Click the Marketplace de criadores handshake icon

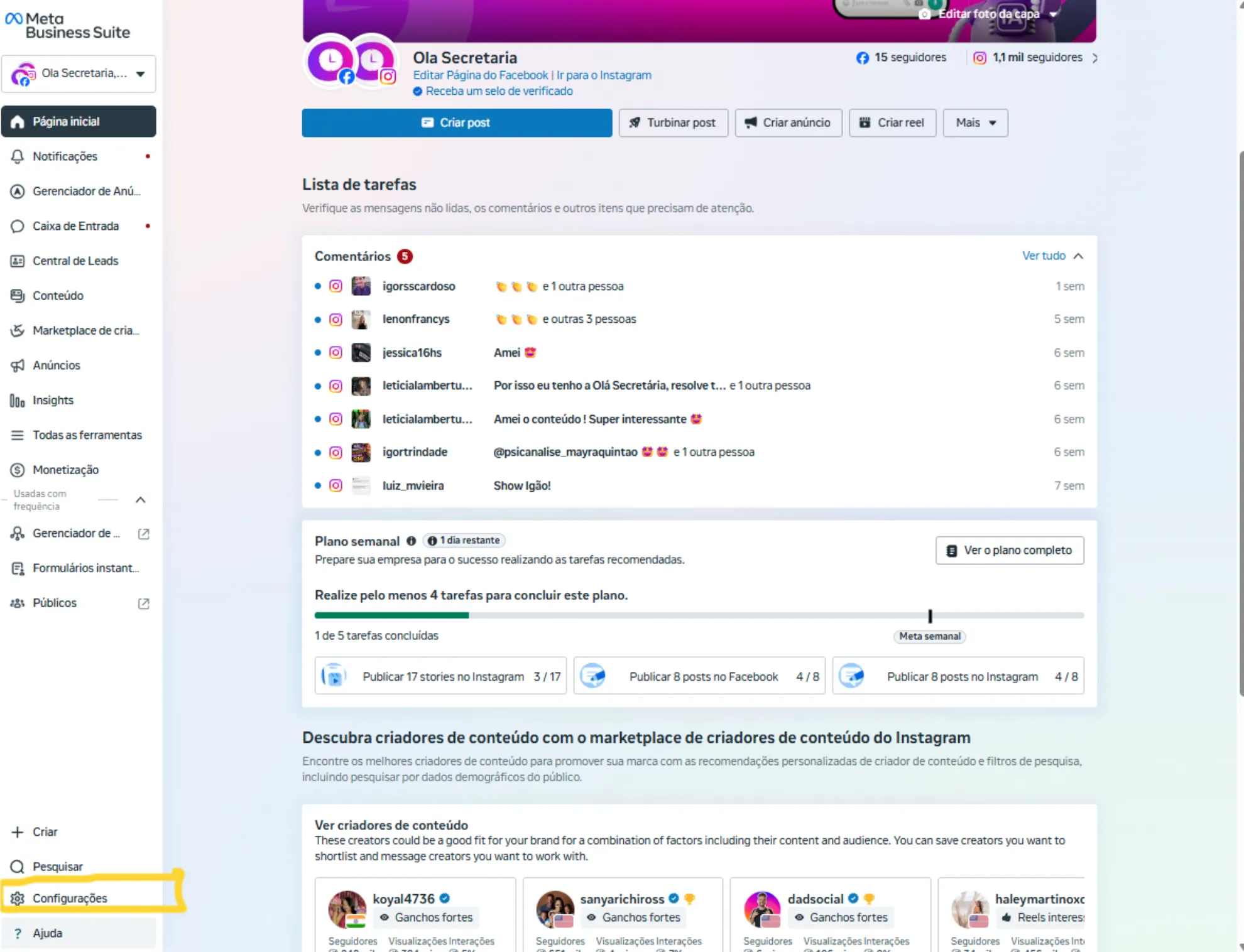pos(18,330)
